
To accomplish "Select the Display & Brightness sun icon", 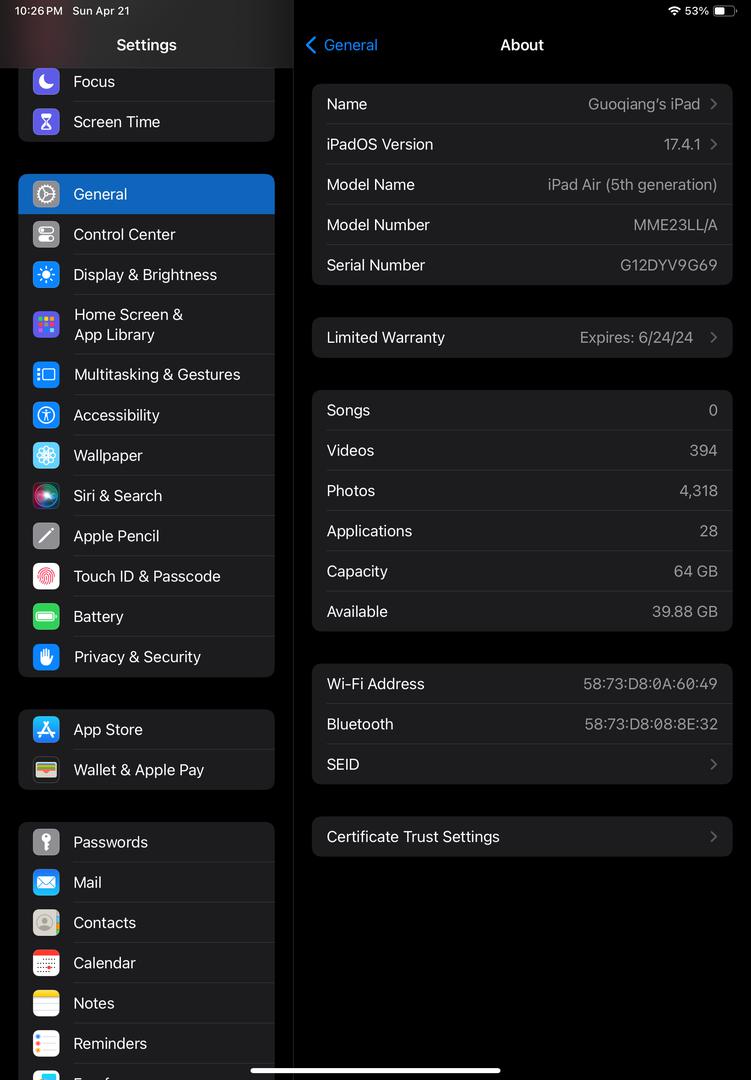I will [46, 275].
